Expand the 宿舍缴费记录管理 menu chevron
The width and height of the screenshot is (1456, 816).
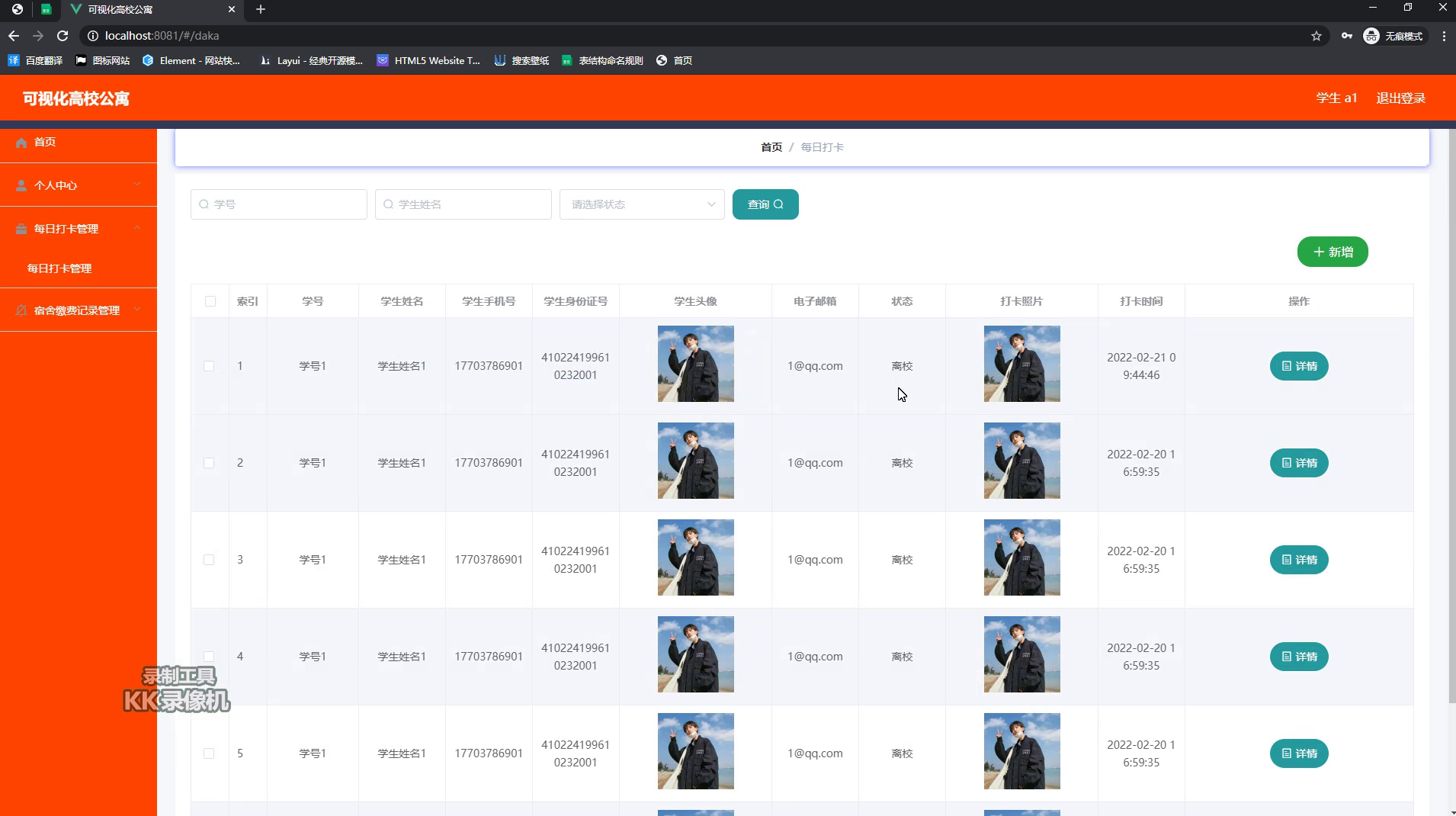point(137,309)
